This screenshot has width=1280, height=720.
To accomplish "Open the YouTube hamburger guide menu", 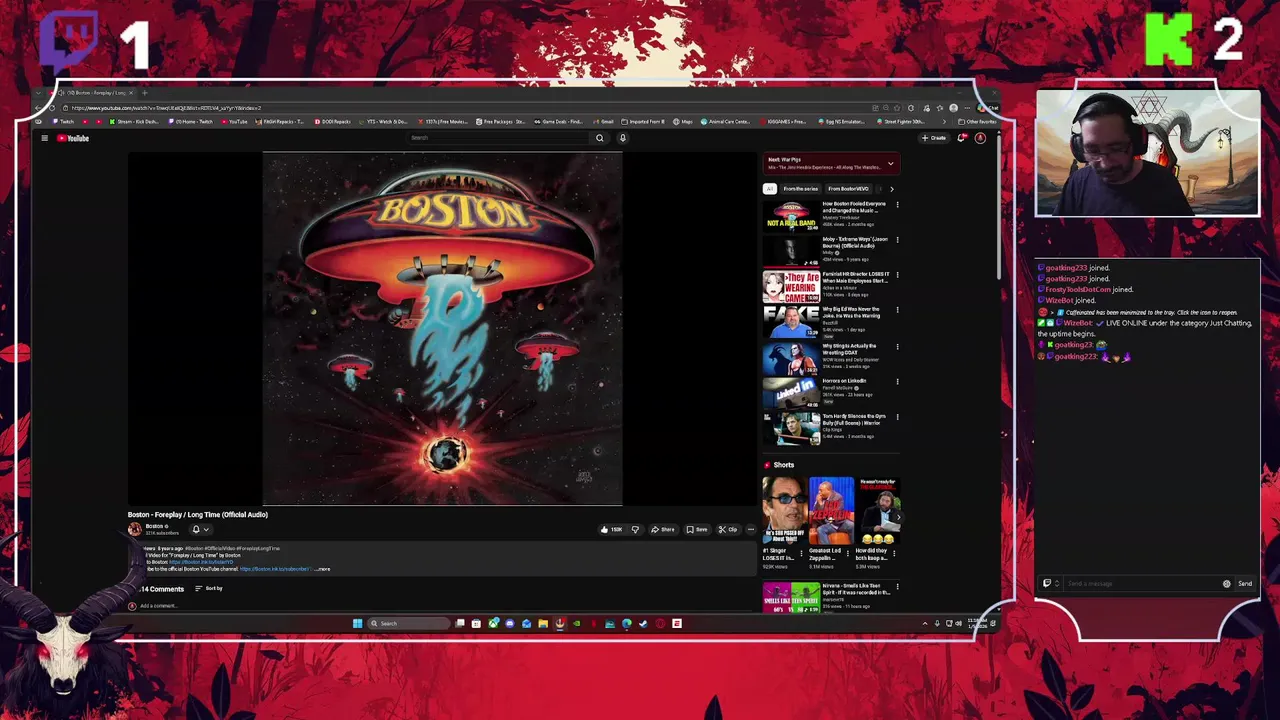I will pos(44,138).
